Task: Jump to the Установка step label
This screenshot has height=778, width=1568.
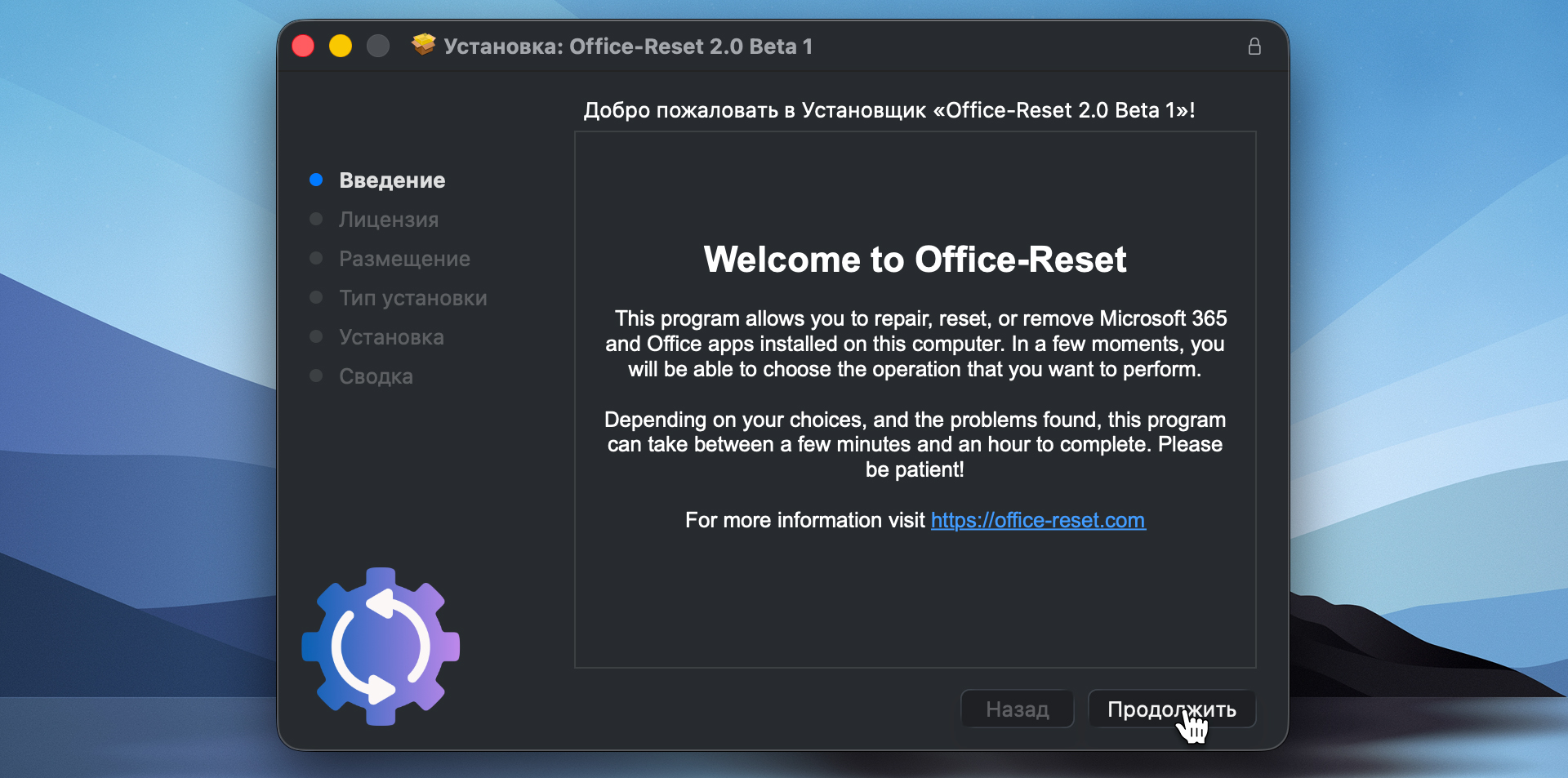Action: point(391,337)
